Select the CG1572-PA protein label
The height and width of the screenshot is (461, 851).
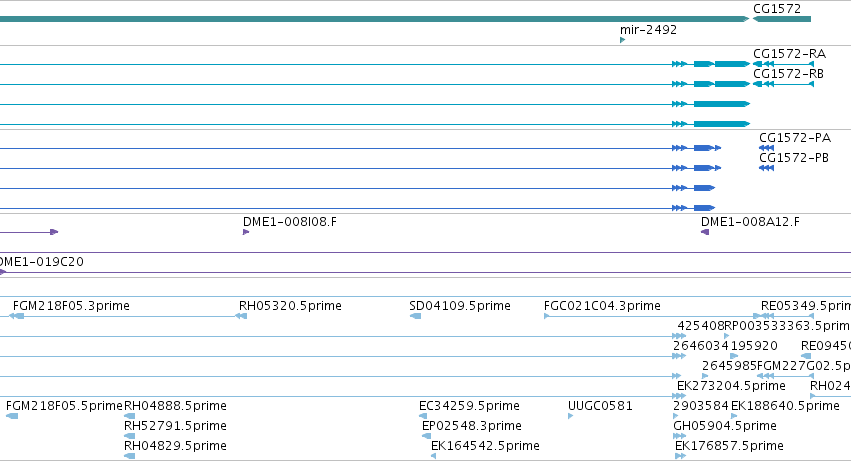tap(795, 138)
